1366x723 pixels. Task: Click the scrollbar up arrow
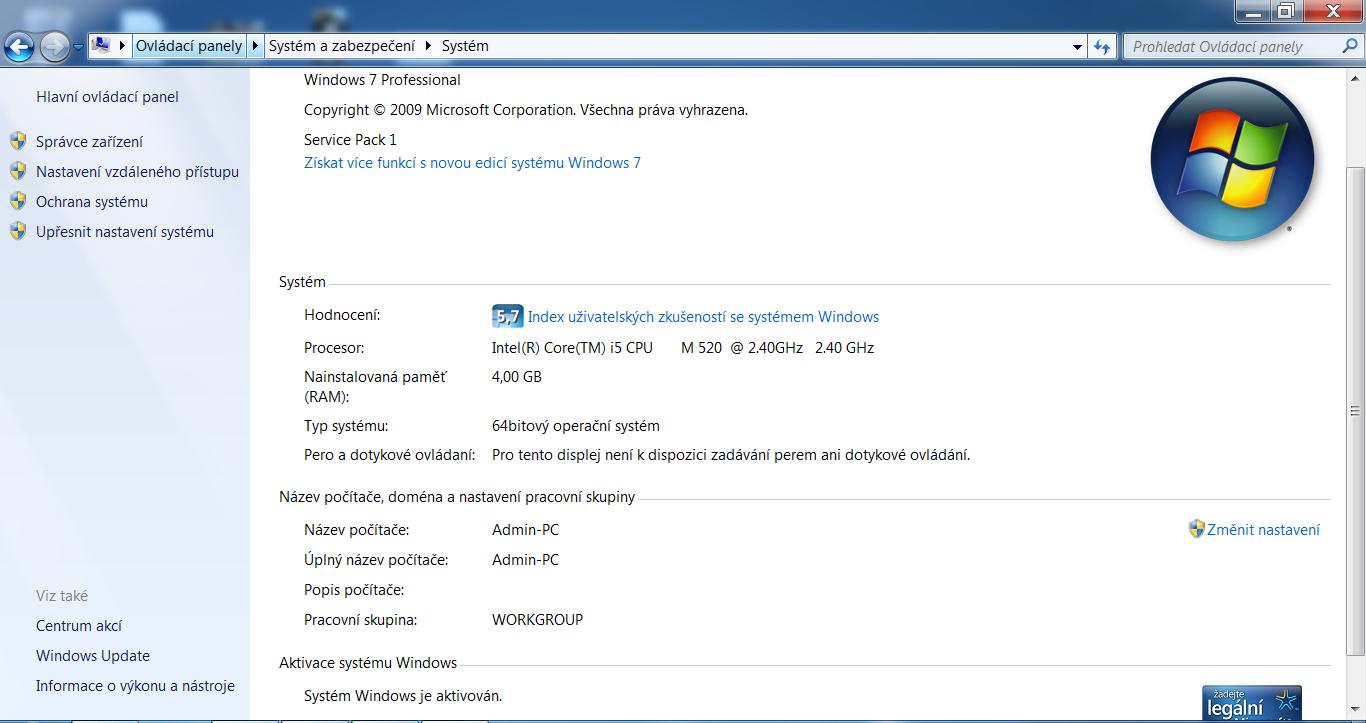1355,78
